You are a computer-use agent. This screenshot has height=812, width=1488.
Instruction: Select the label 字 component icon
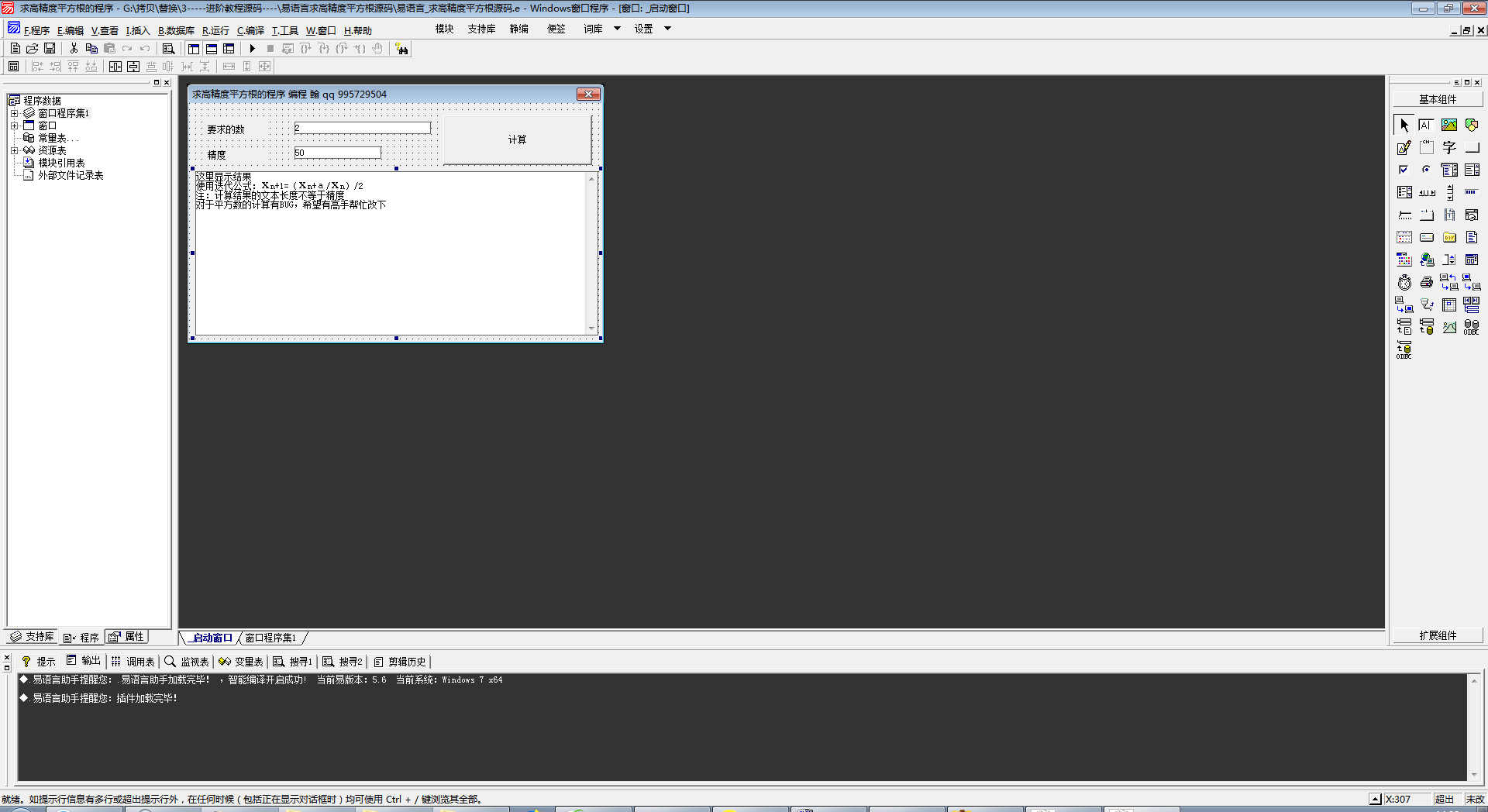[x=1448, y=147]
